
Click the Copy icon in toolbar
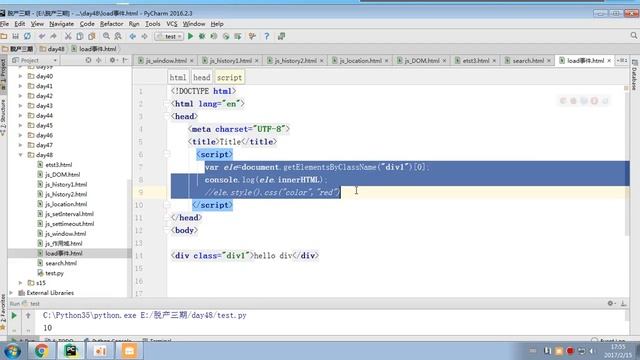[80, 36]
